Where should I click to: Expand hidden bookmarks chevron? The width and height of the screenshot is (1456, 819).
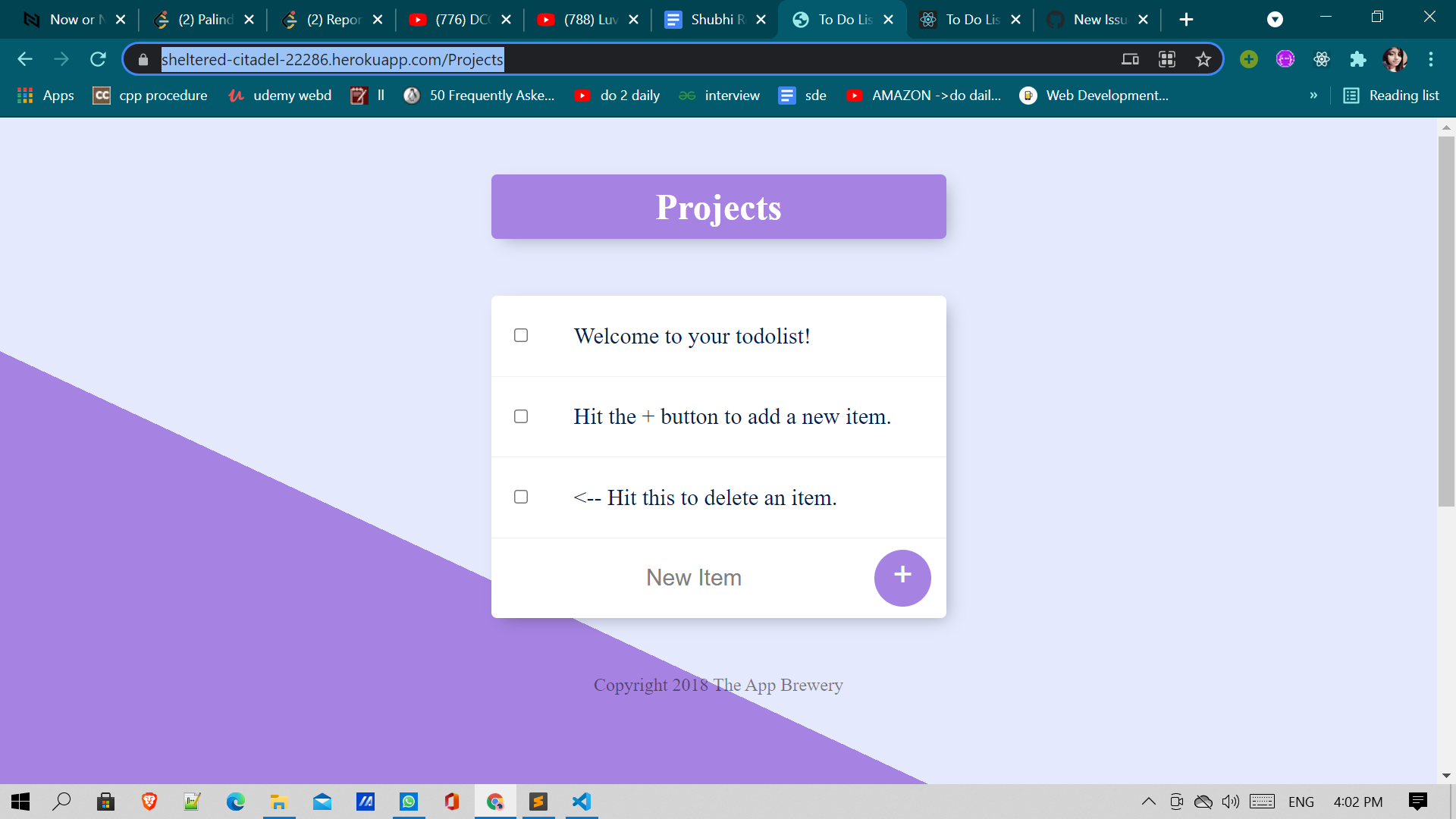tap(1313, 96)
